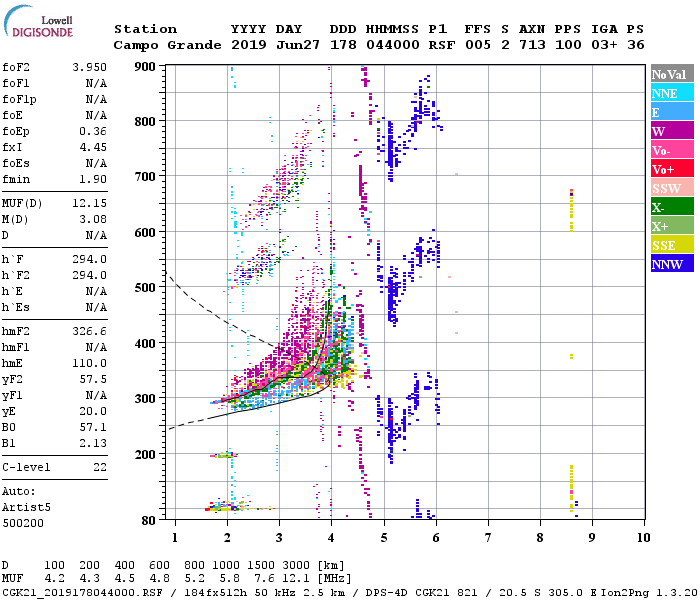This screenshot has width=700, height=600.
Task: Click the RSF program label
Action: tap(442, 45)
